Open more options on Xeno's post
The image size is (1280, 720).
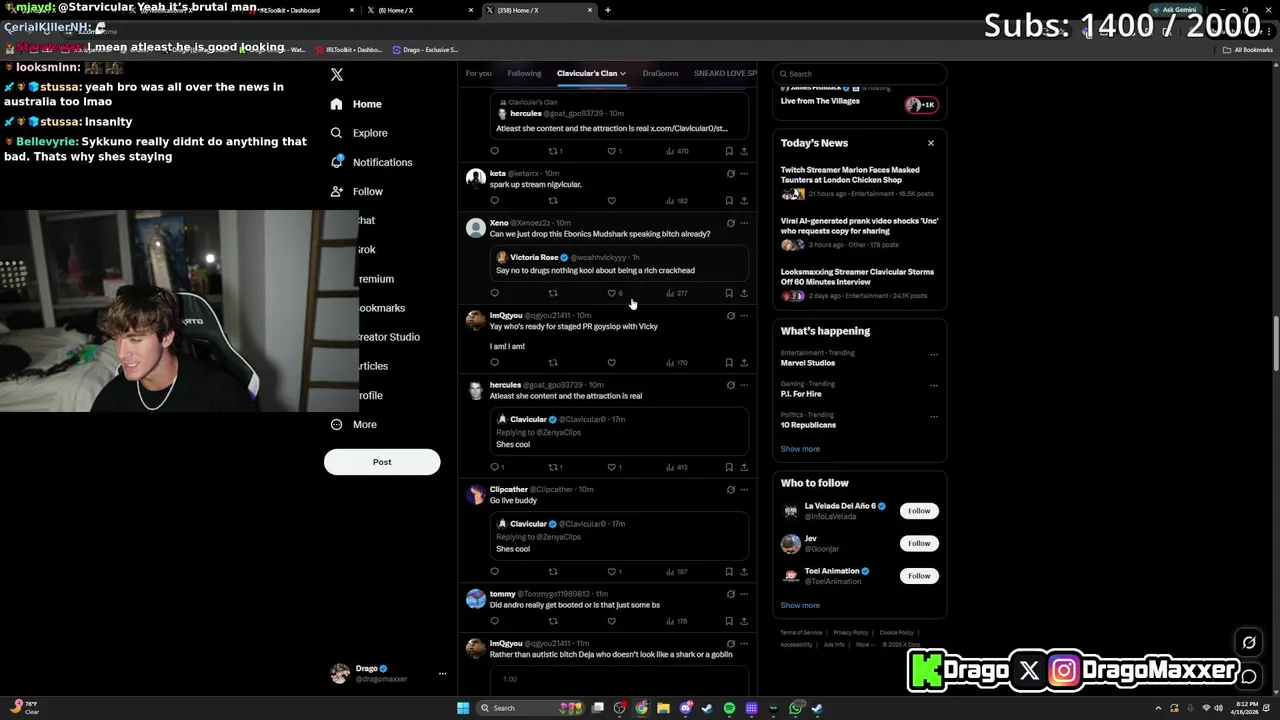click(x=744, y=223)
